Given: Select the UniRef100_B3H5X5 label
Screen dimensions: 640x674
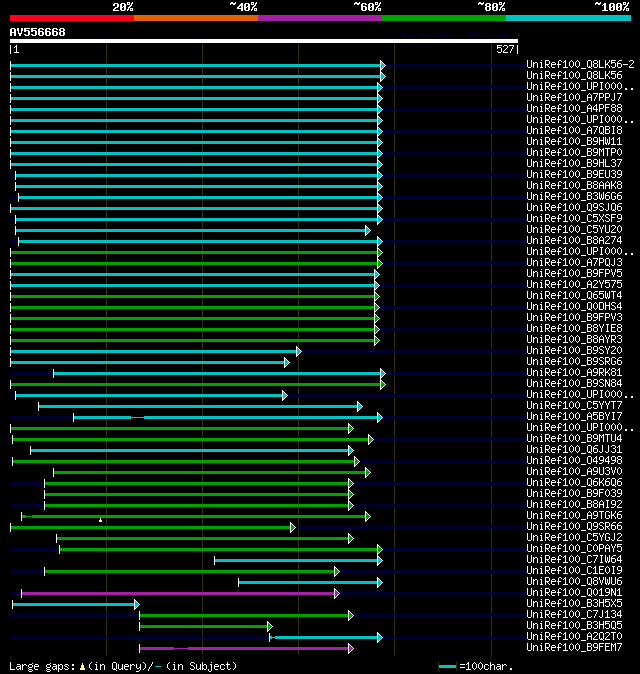Looking at the screenshot, I should (x=574, y=604).
